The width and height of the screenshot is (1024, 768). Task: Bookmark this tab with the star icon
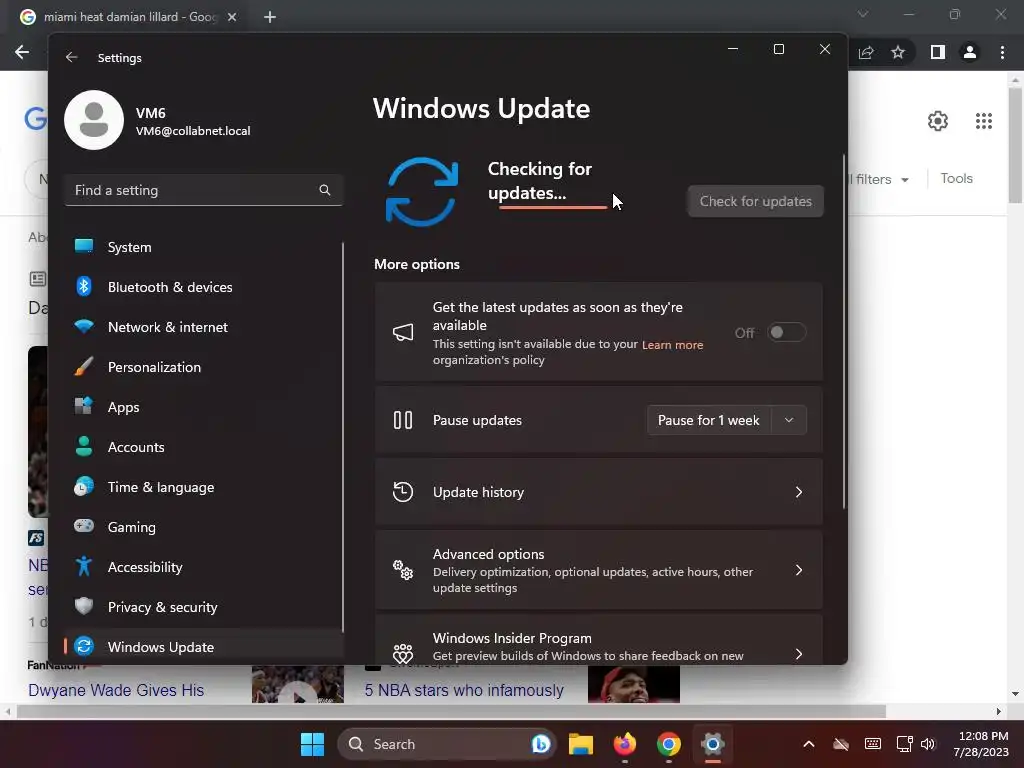click(898, 52)
